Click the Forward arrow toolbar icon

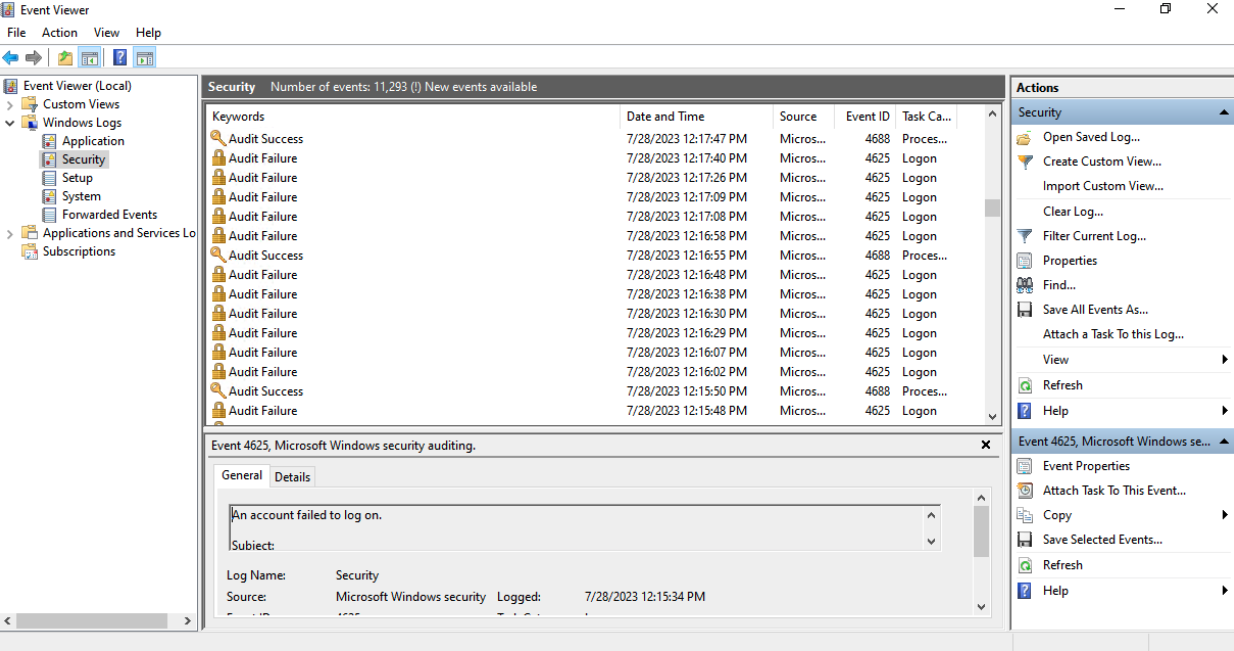point(34,58)
